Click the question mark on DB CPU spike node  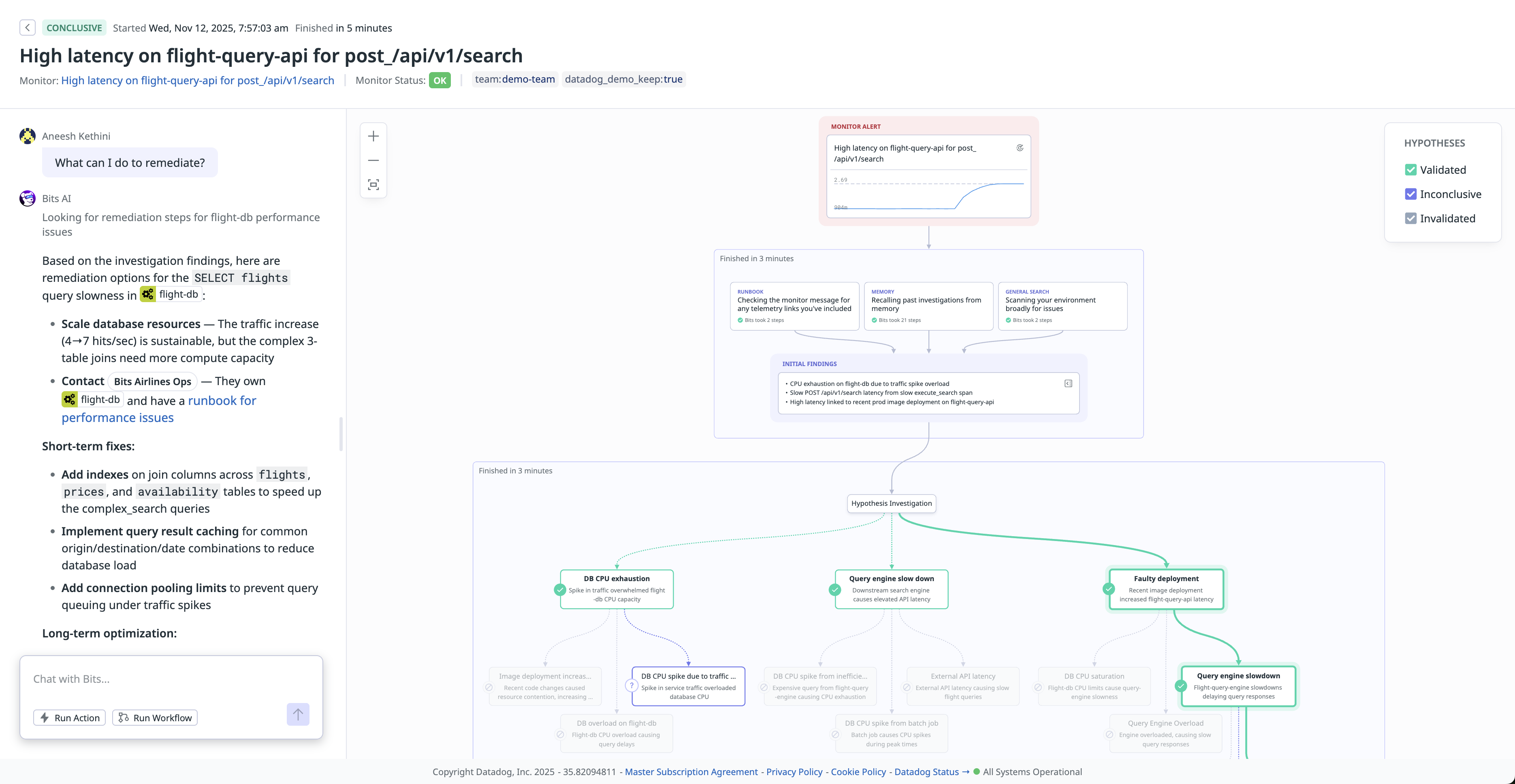coord(632,686)
